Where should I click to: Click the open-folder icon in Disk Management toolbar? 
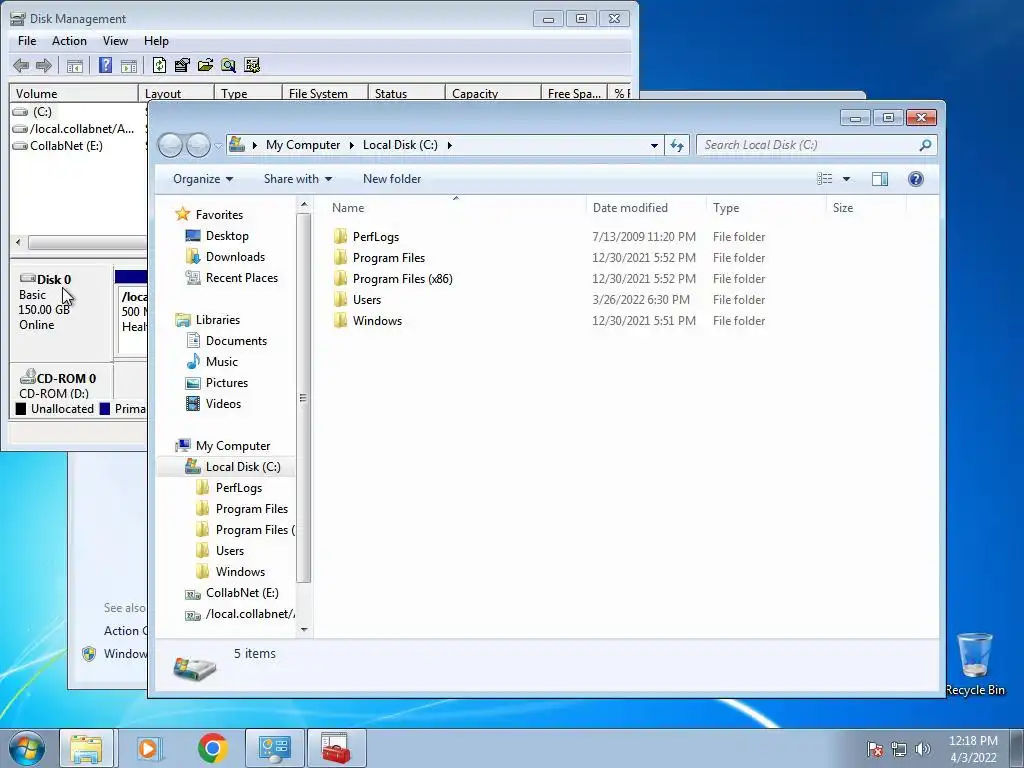(205, 65)
